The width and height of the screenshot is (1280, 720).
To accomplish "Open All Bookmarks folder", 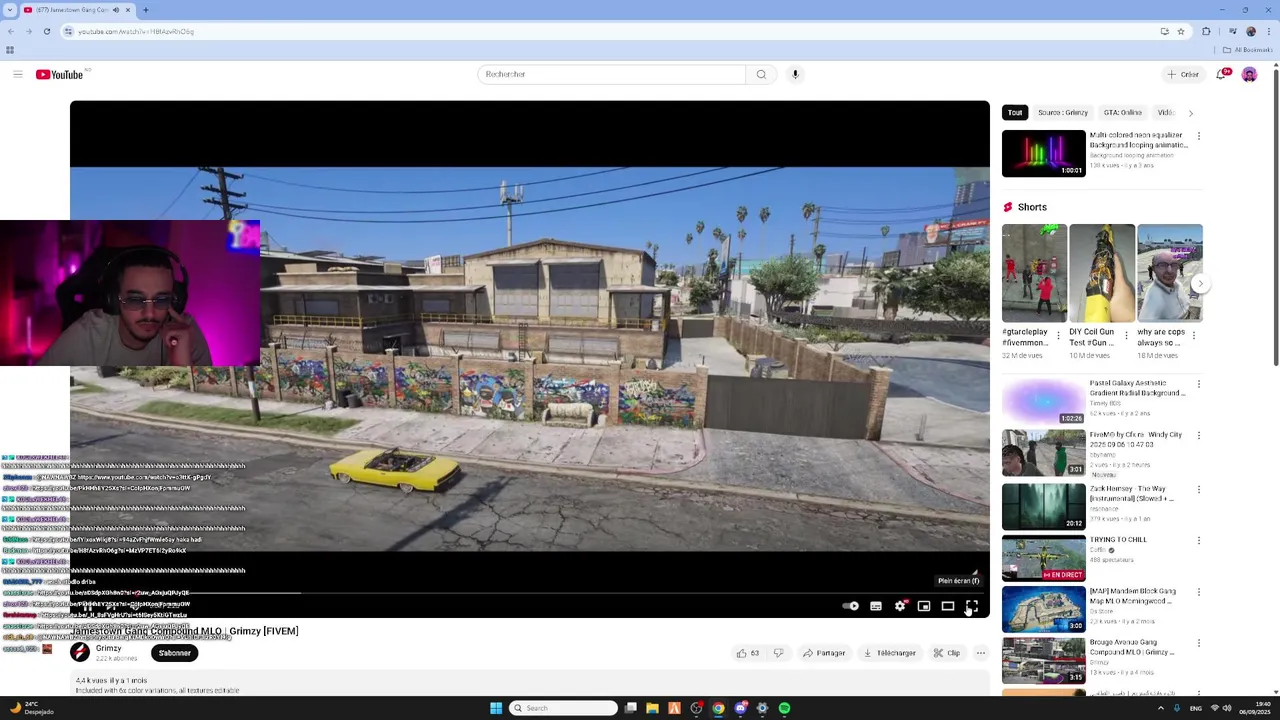I will 1247,50.
